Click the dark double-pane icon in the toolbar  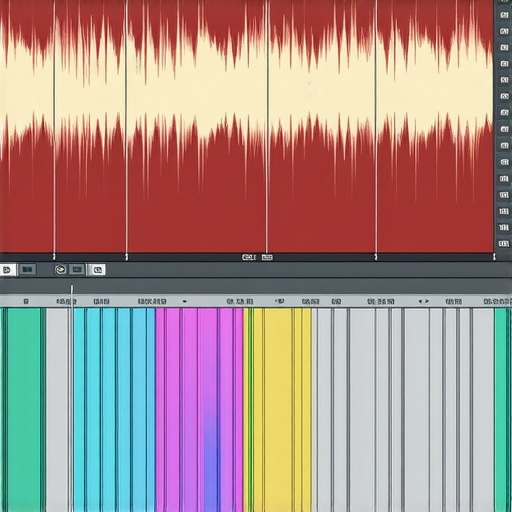pyautogui.click(x=27, y=269)
